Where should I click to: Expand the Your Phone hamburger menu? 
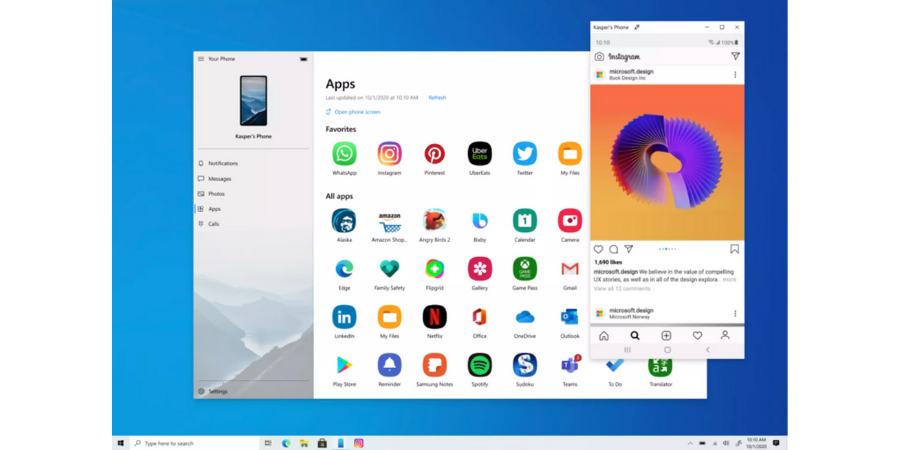click(x=201, y=59)
